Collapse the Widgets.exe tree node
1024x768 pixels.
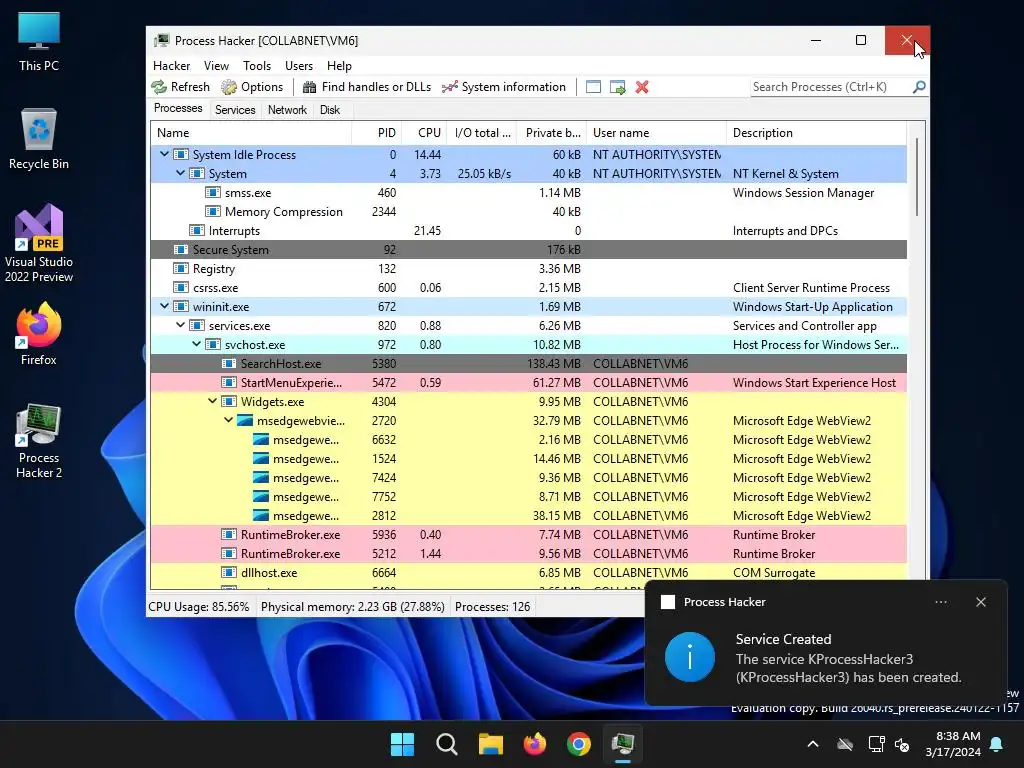click(x=213, y=401)
